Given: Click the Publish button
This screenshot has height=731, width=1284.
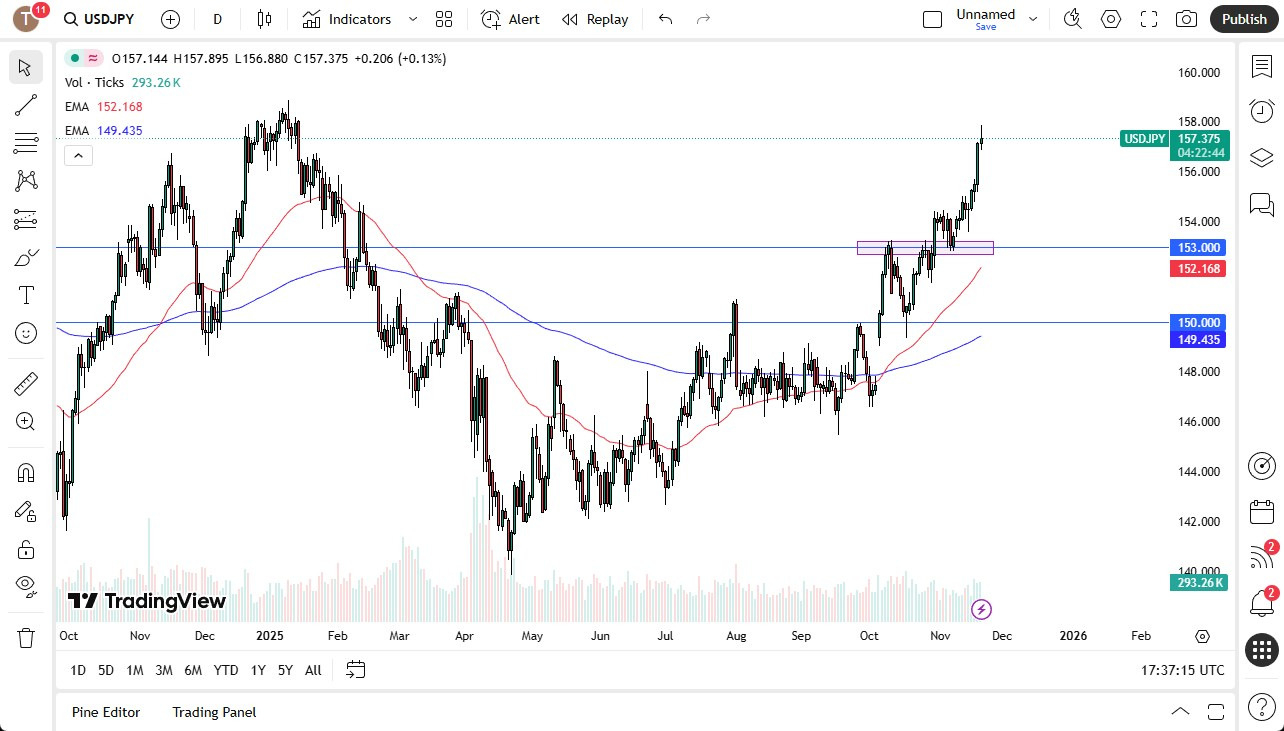Looking at the screenshot, I should (1243, 18).
